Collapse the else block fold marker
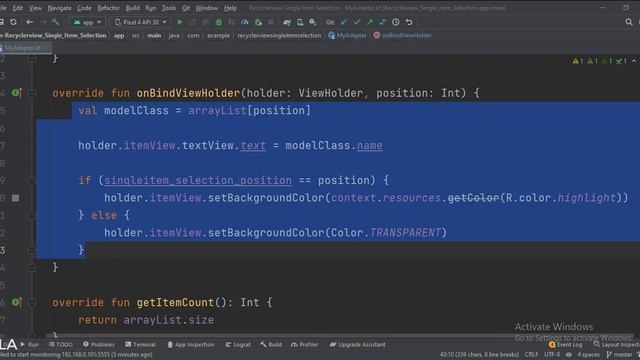Viewport: 640px width, 360px height. (32, 216)
